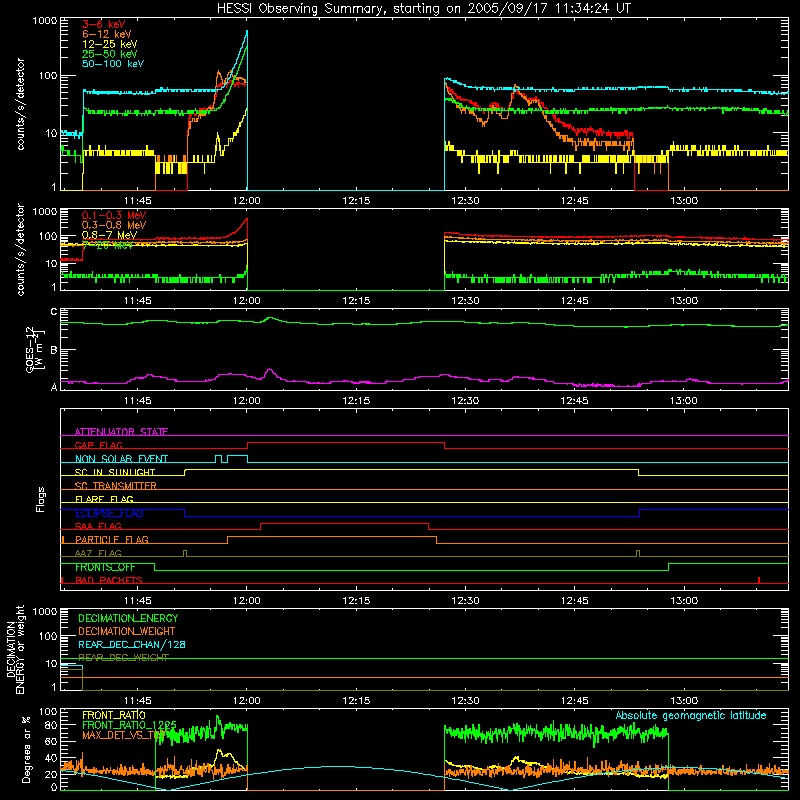Click the Degrees or % axis title
The height and width of the screenshot is (800, 800).
tap(26, 750)
